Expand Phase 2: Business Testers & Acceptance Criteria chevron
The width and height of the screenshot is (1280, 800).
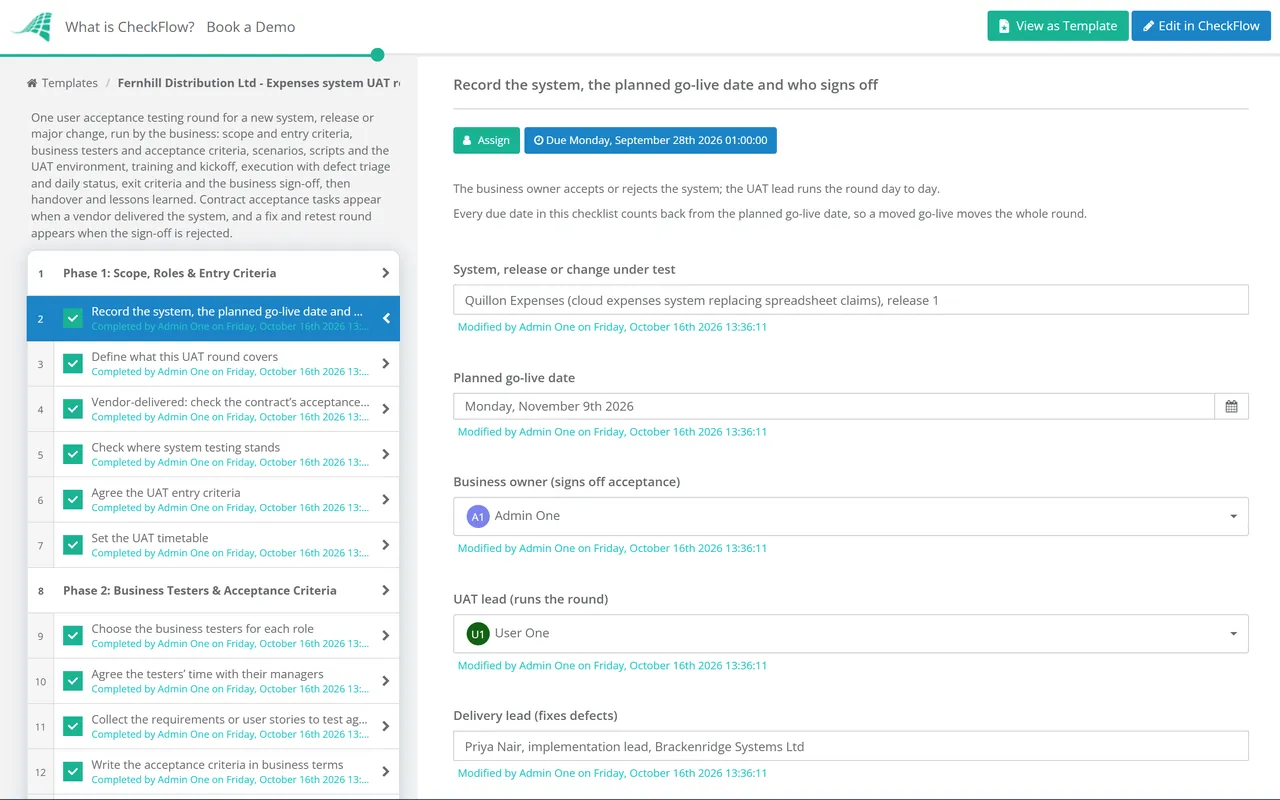386,590
